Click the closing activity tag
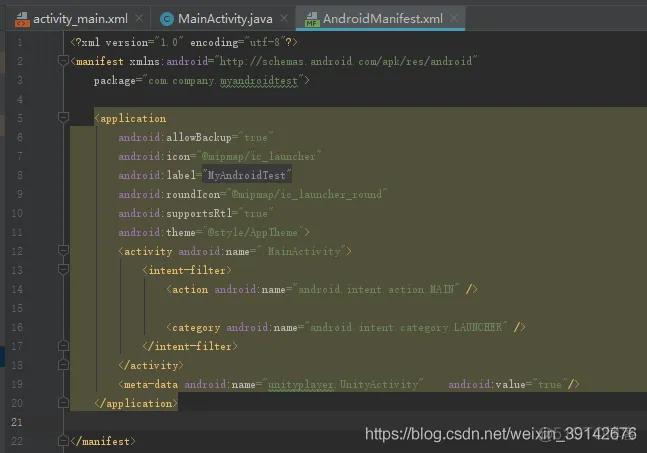This screenshot has width=647, height=453. click(x=151, y=365)
